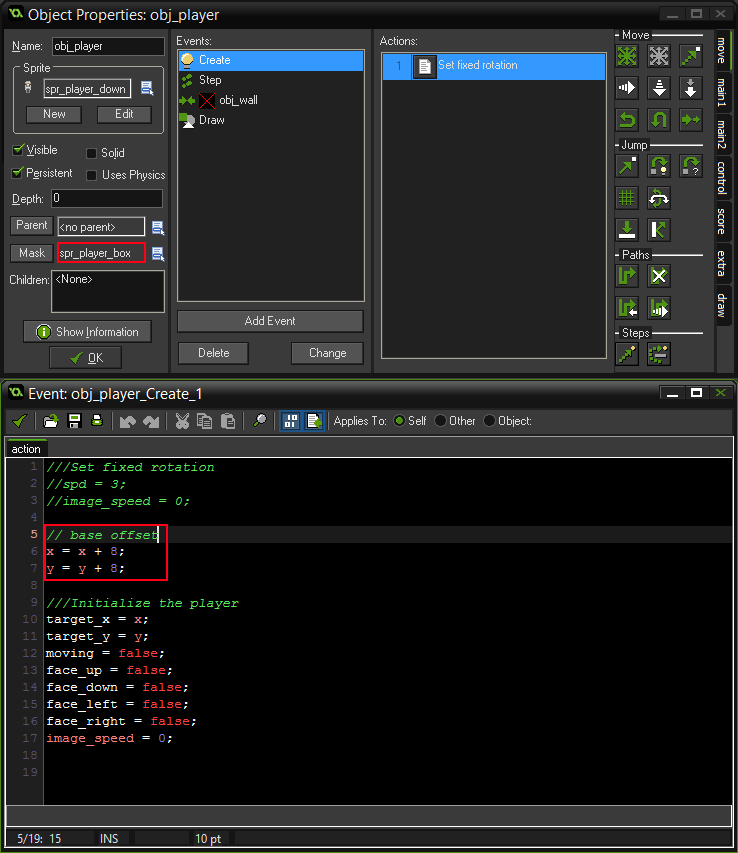Open the parent selection menu icon
The image size is (738, 853).
coord(157,227)
